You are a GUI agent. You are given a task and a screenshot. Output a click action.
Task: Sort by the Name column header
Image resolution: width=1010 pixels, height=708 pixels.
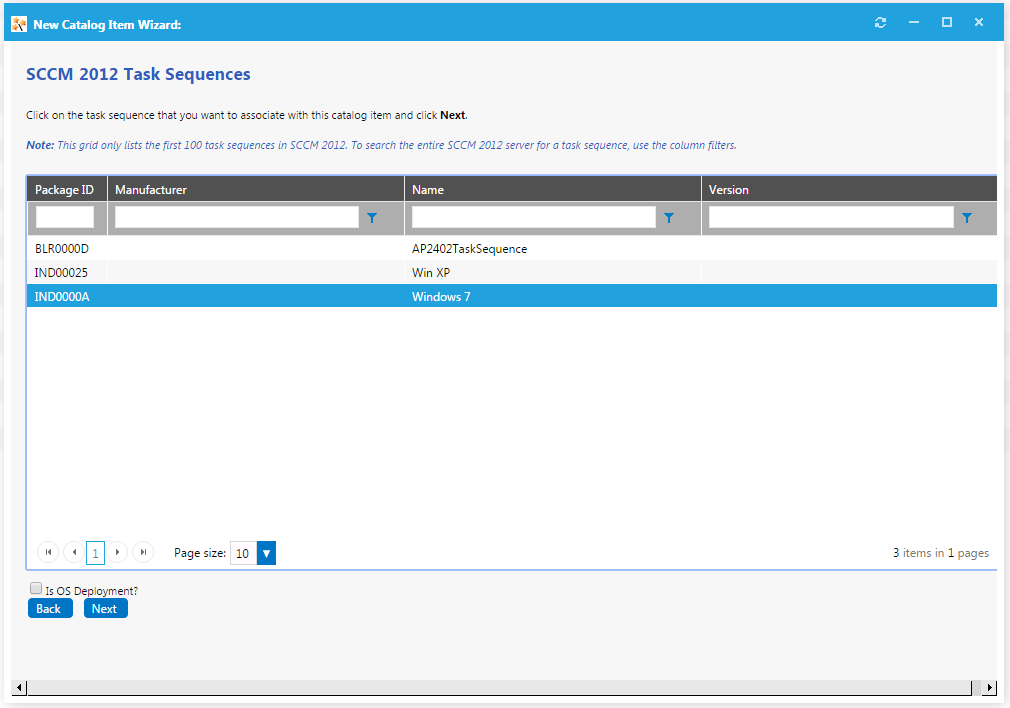click(428, 189)
